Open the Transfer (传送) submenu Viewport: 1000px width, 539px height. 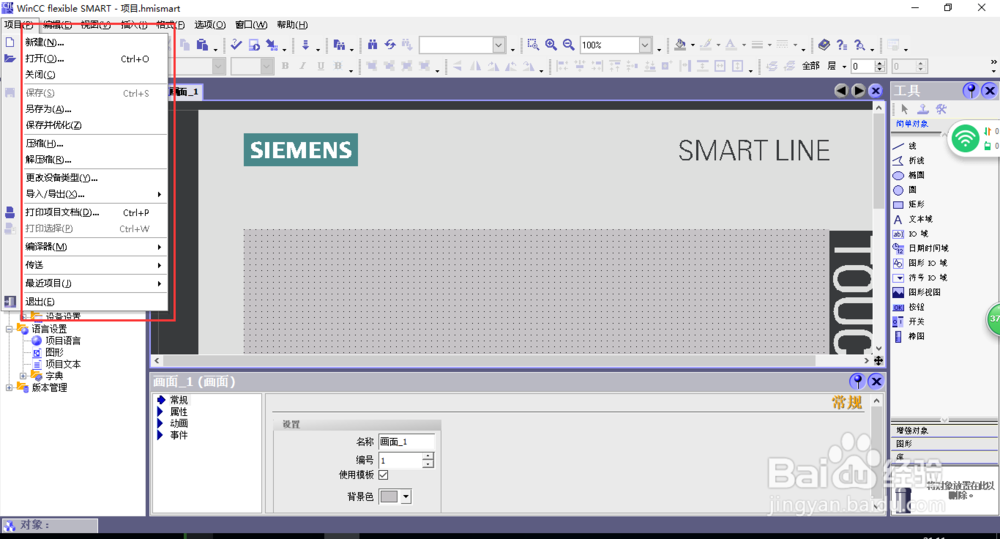94,265
